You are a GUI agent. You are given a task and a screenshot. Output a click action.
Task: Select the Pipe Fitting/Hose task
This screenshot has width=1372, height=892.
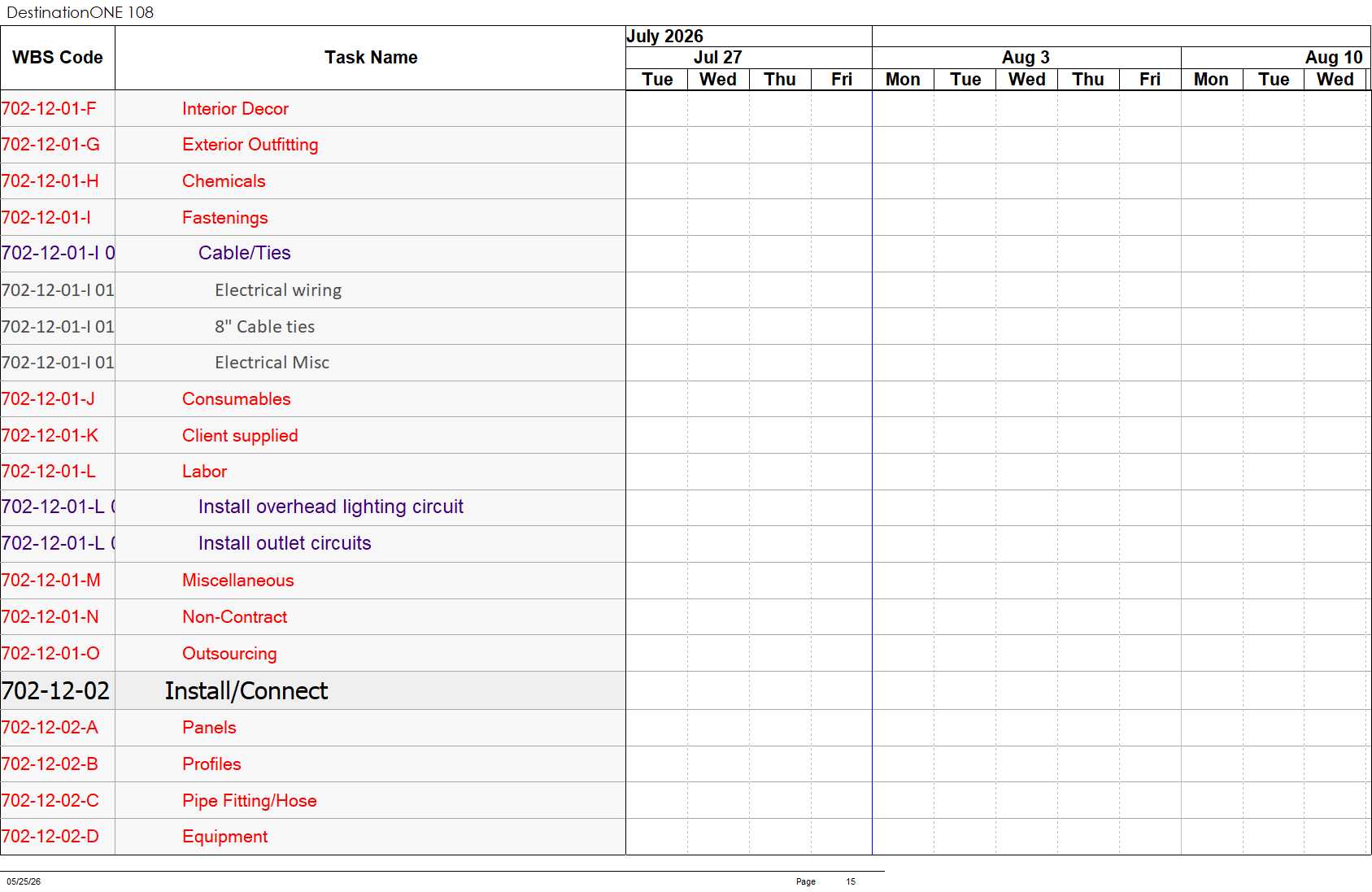click(249, 801)
